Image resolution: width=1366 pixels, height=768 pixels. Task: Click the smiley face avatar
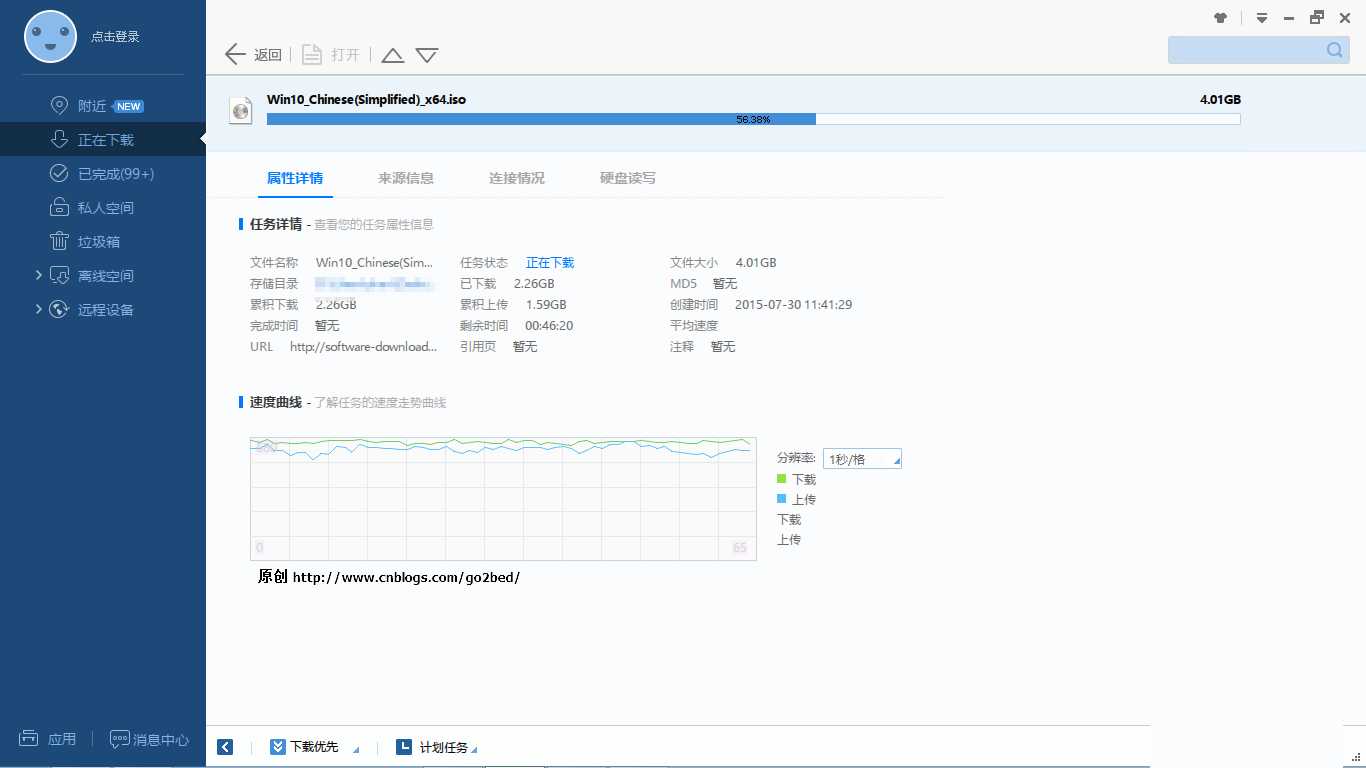coord(50,37)
